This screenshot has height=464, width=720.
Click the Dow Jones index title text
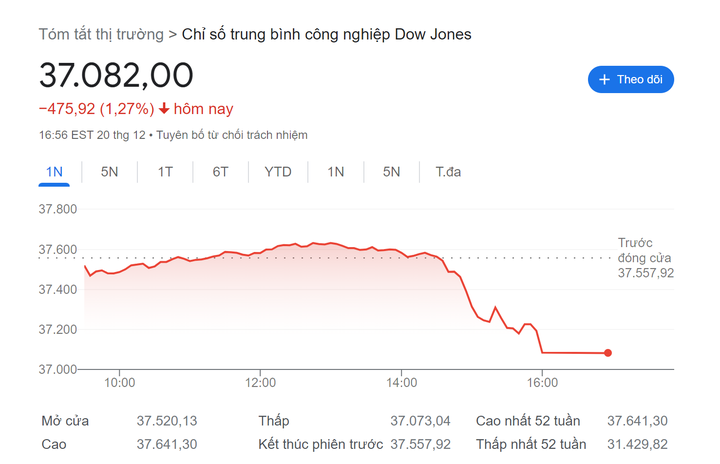coord(326,34)
